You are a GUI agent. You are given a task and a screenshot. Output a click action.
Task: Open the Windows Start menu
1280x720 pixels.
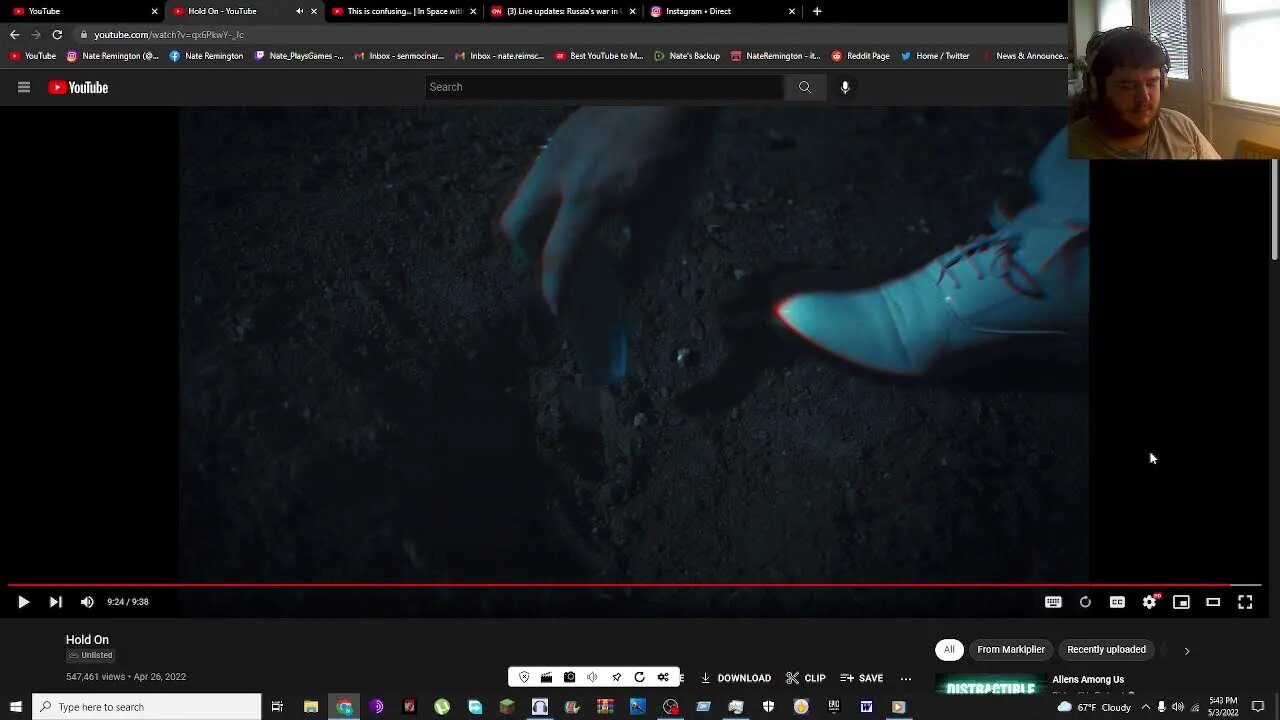point(15,707)
